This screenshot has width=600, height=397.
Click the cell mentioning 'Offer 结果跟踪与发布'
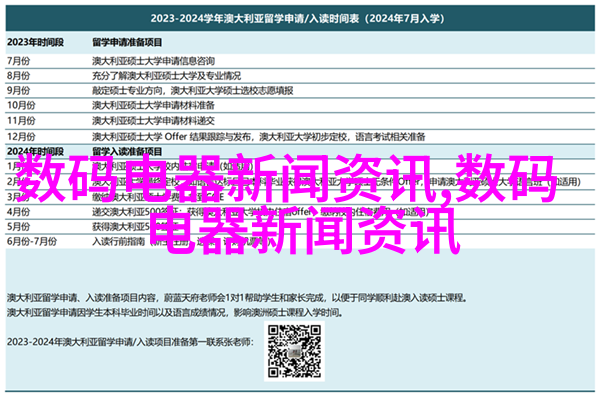click(259, 136)
